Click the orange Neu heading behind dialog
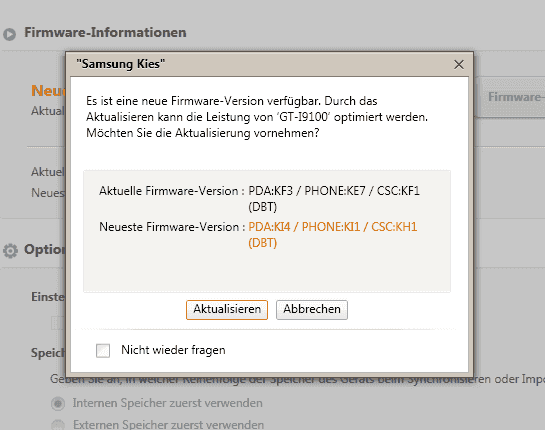Viewport: 545px width, 430px height. 48,91
